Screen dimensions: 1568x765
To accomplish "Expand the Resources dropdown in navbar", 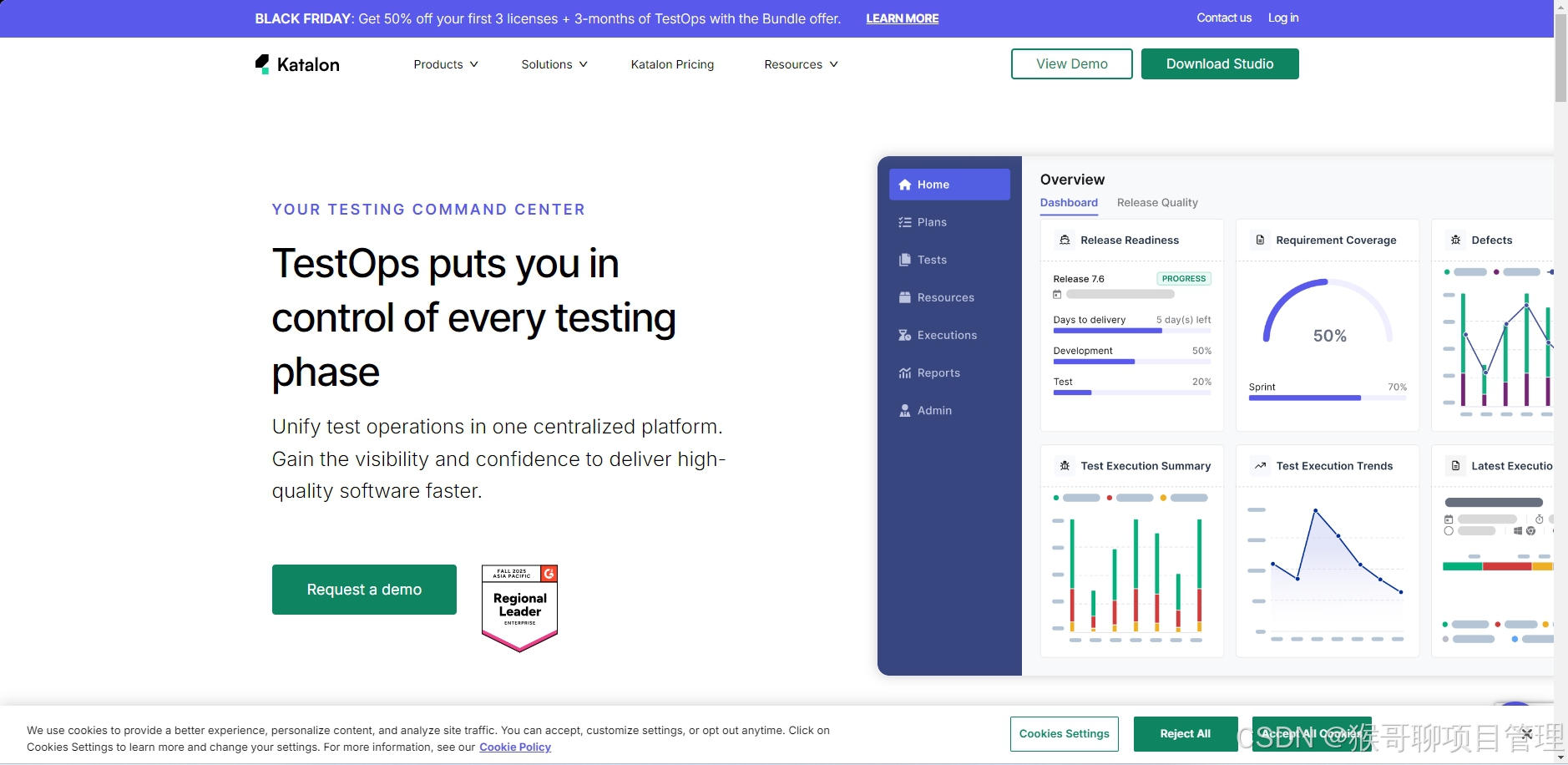I will pos(801,64).
